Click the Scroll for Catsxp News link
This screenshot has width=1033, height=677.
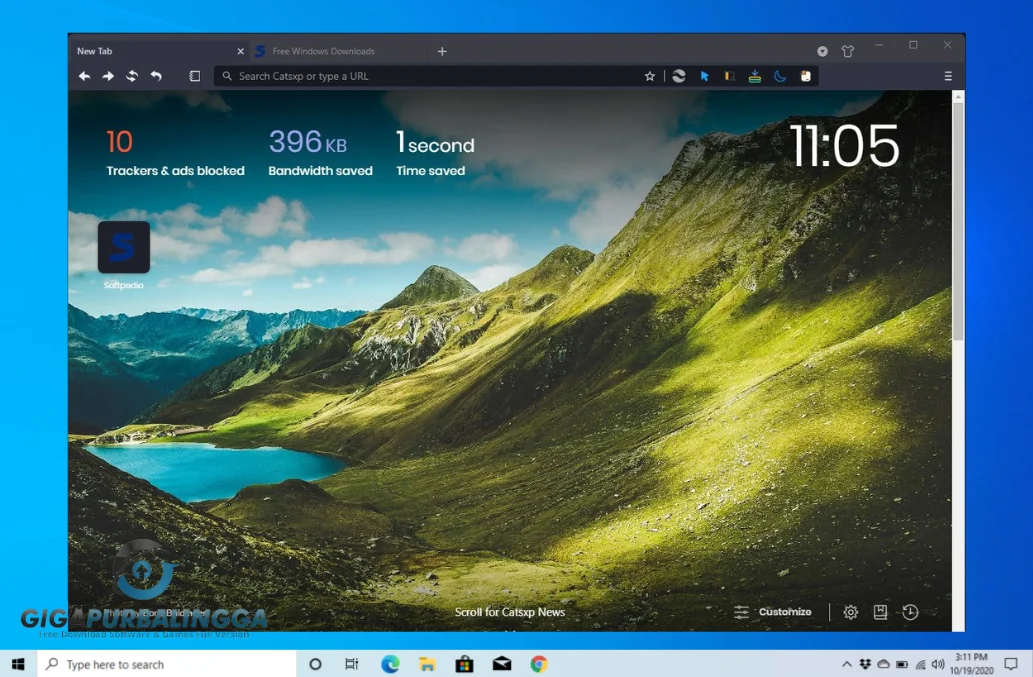point(511,611)
